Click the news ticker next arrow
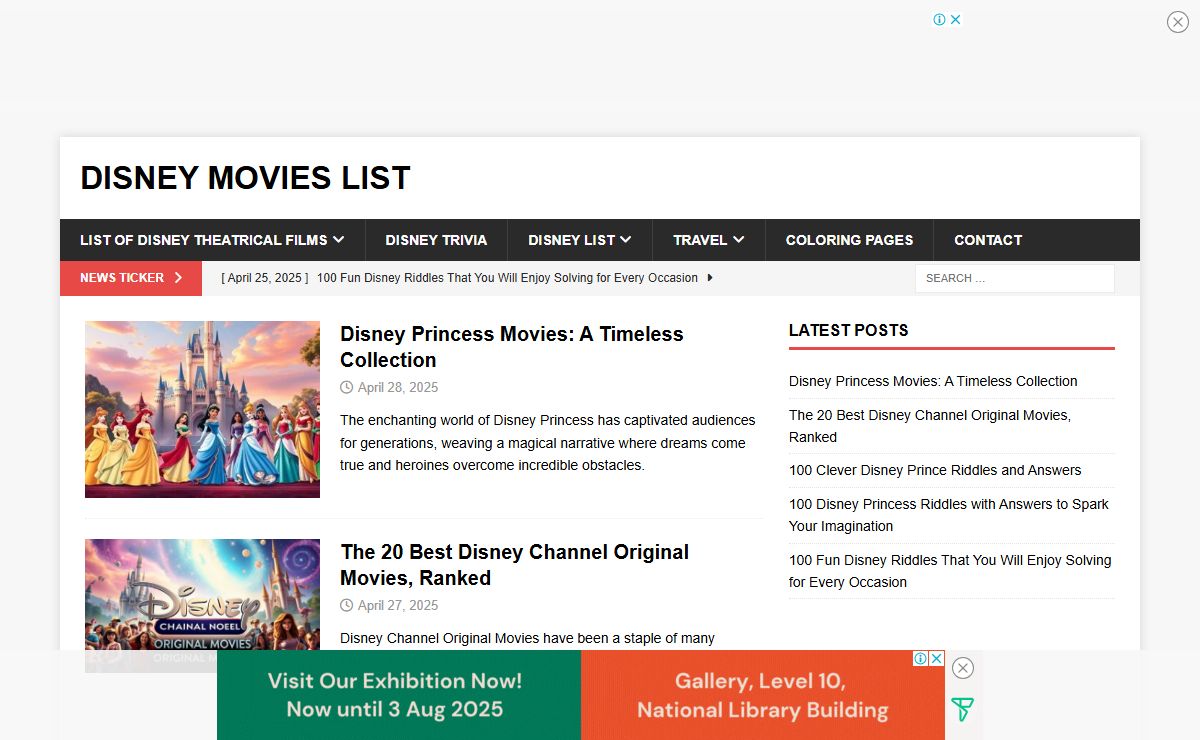 pyautogui.click(x=710, y=278)
